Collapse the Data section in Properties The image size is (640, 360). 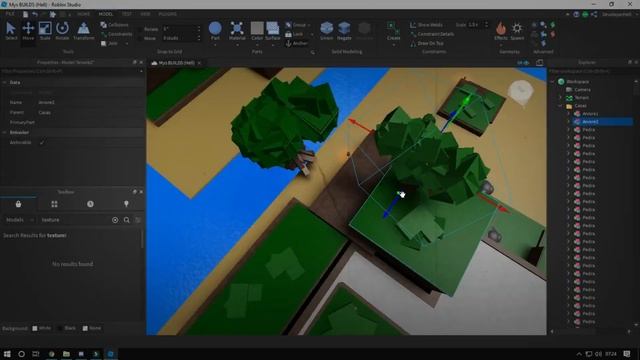[4, 82]
